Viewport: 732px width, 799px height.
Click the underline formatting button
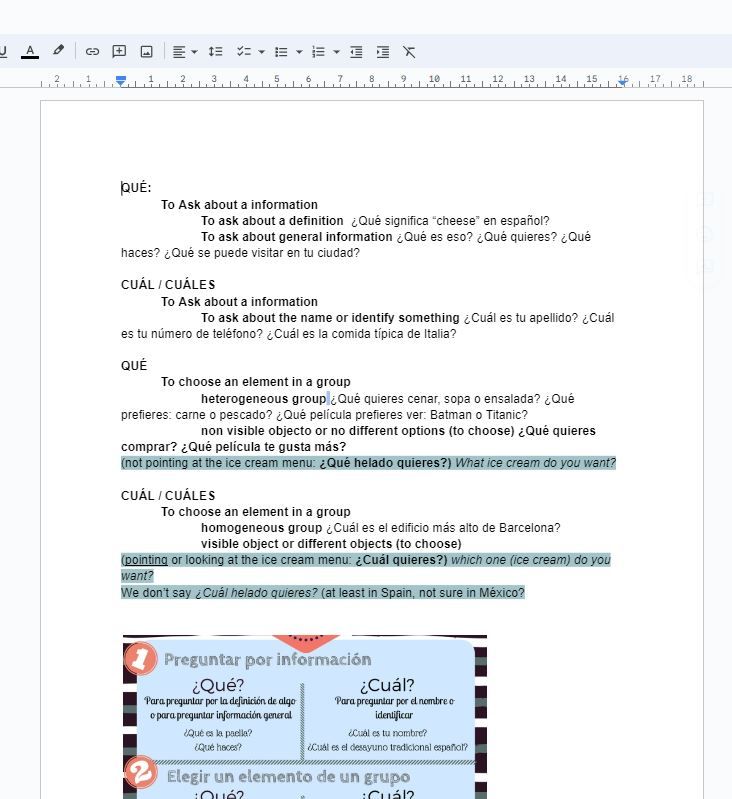[x=3, y=51]
